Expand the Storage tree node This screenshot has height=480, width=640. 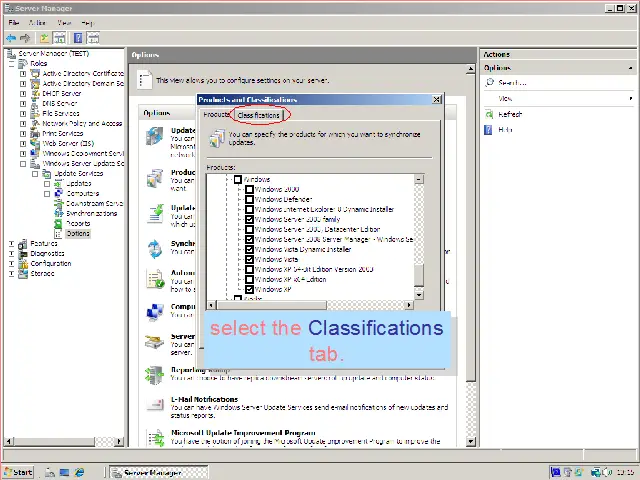(11, 273)
